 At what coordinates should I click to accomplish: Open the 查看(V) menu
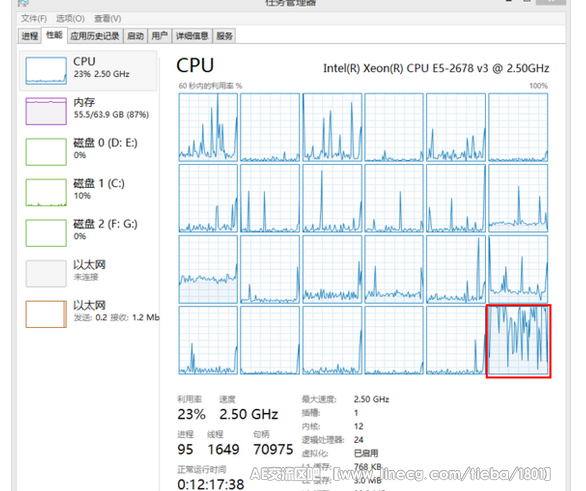point(108,19)
